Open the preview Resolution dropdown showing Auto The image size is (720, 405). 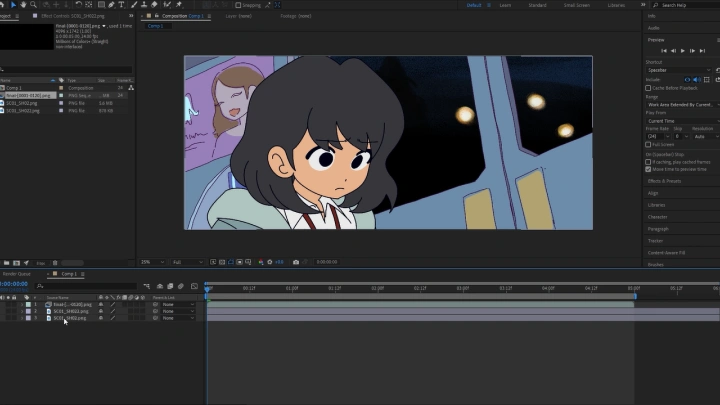pos(706,137)
